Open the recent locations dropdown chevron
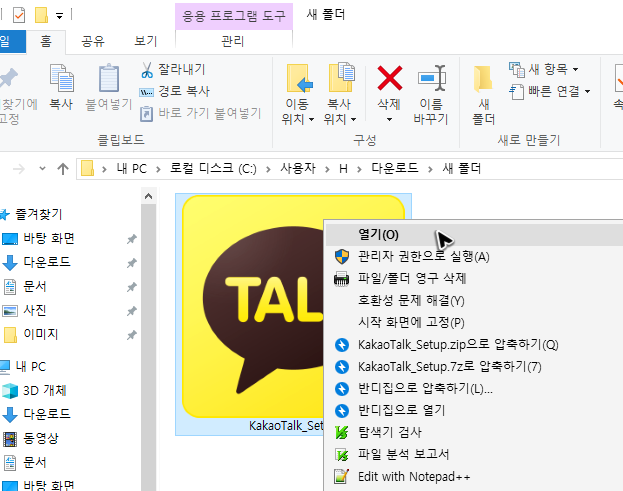Viewport: 623px width, 491px height. pos(42,169)
